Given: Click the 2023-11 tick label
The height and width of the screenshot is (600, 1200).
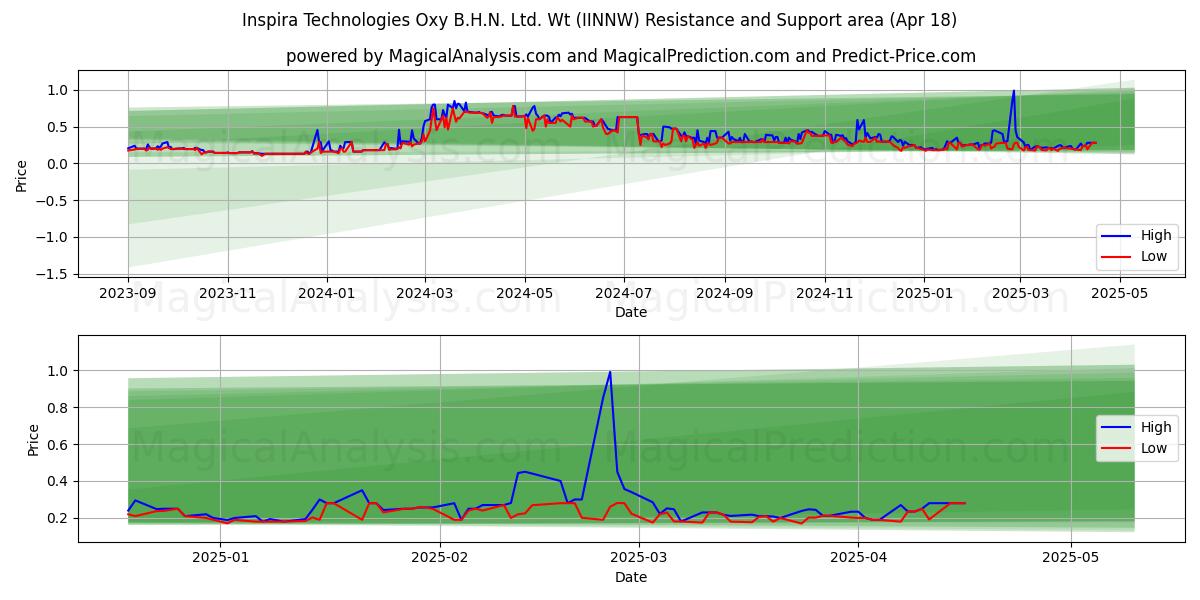Looking at the screenshot, I should coord(228,294).
